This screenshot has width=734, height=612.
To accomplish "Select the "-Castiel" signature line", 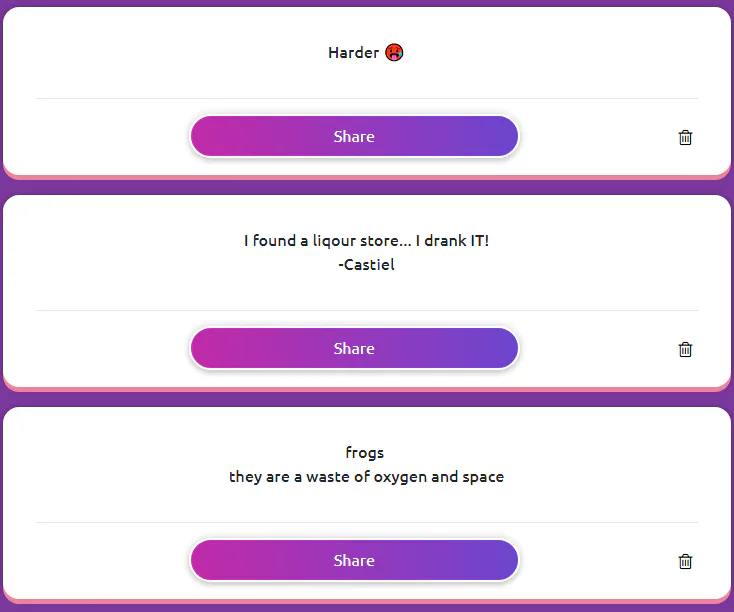I will pos(366,265).
